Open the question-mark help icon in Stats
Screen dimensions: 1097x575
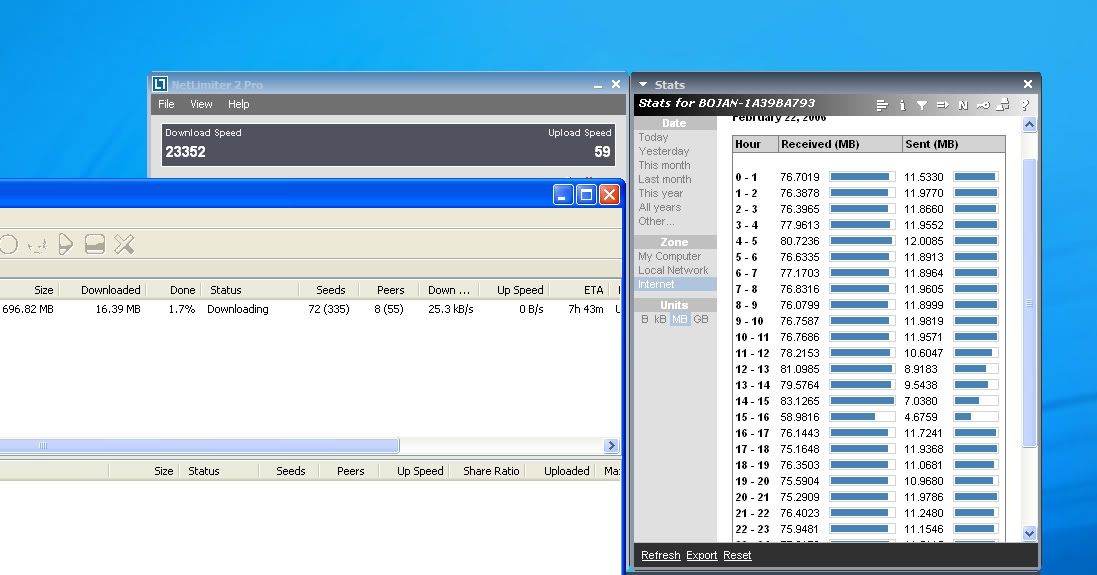pos(1025,105)
